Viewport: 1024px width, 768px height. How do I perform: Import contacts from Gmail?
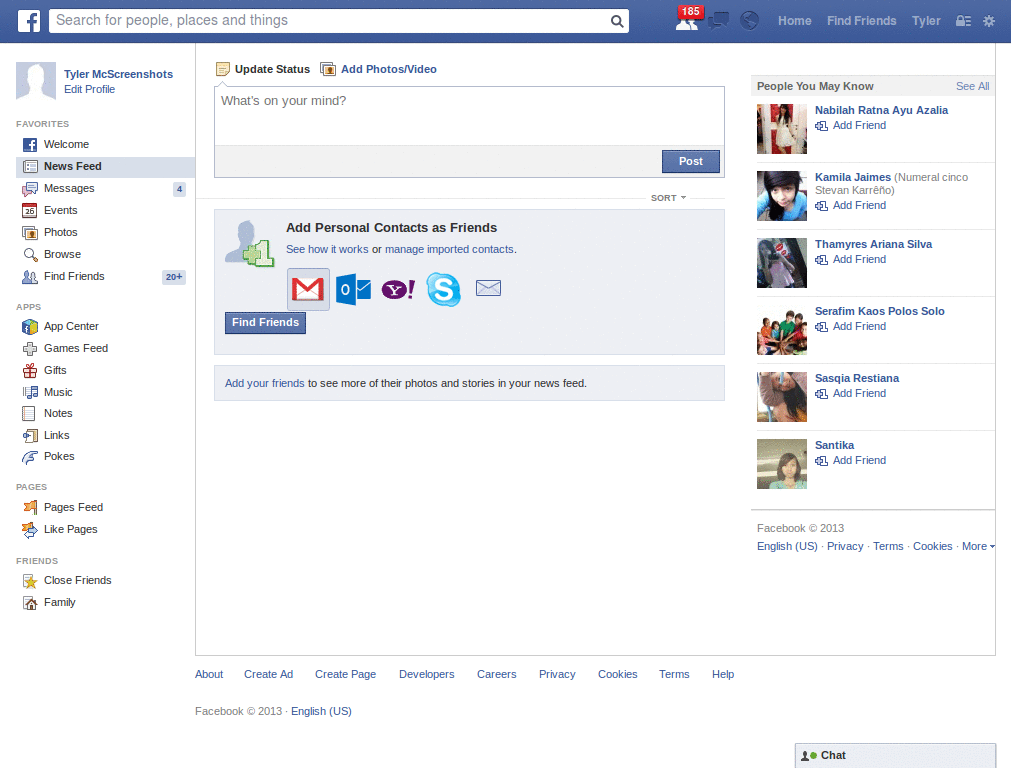(308, 288)
